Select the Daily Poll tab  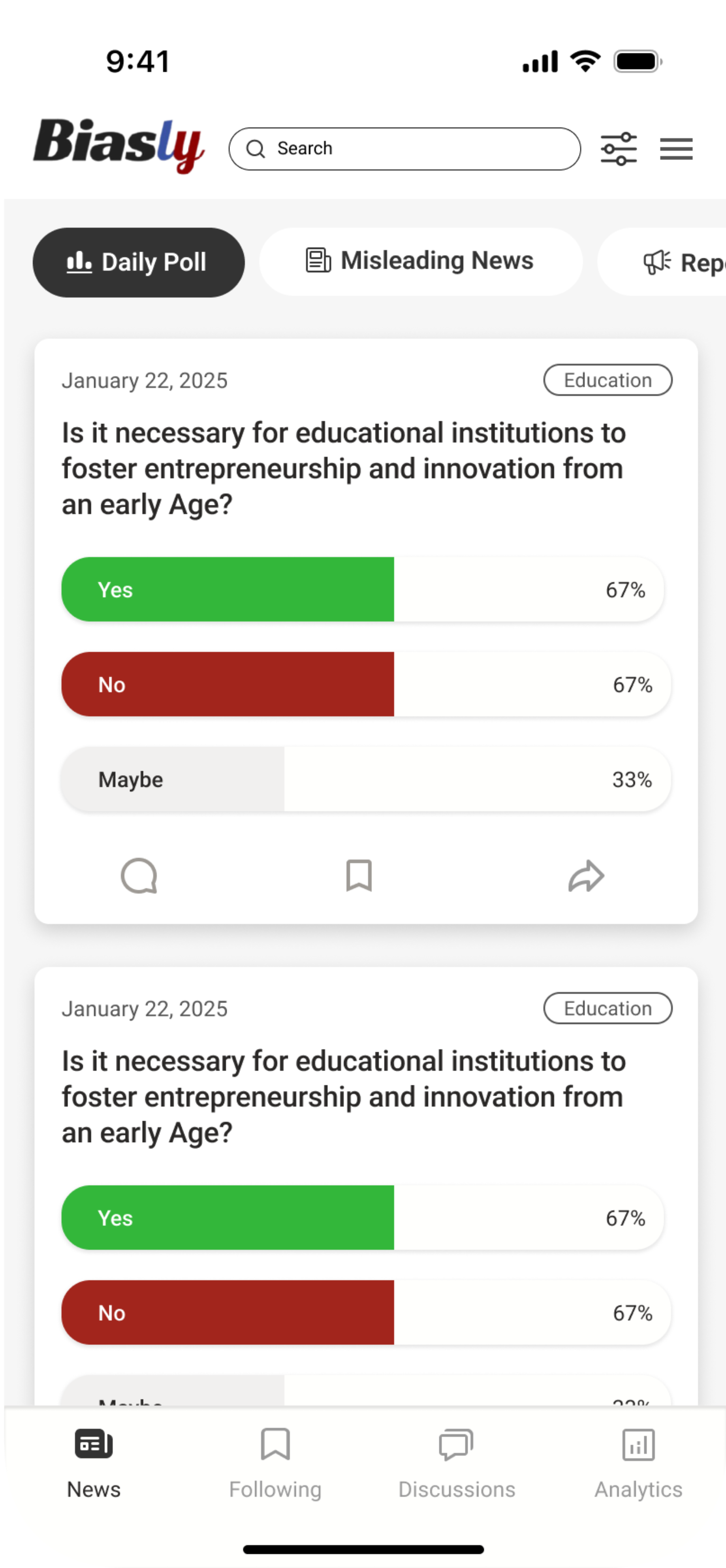click(139, 262)
